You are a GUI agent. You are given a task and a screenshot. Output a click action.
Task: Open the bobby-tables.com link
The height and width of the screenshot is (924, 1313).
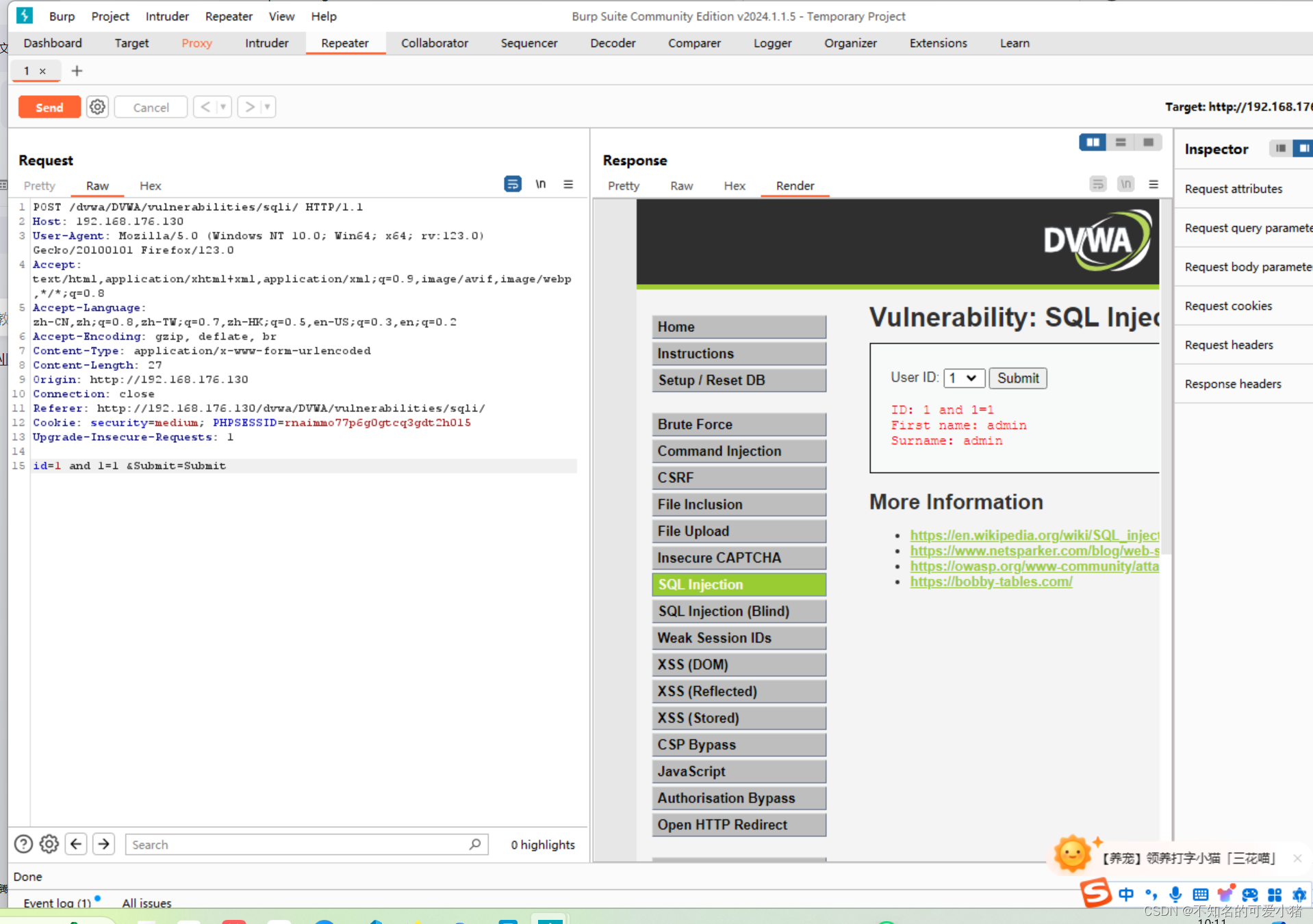pyautogui.click(x=991, y=581)
